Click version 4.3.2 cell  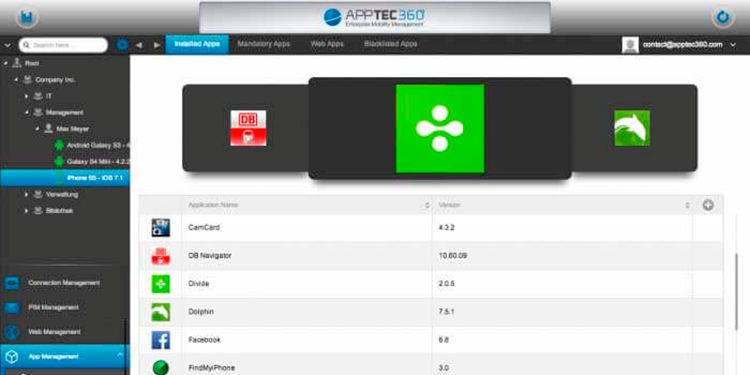coord(446,228)
